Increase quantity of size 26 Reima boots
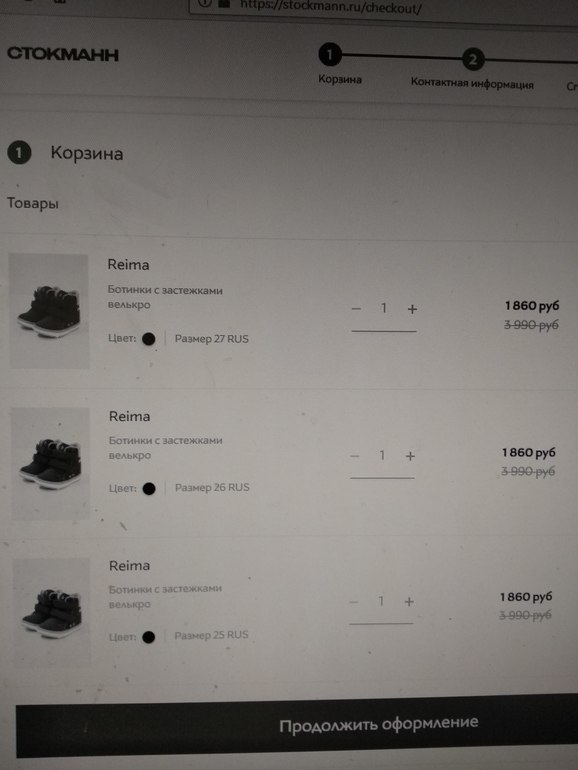The image size is (578, 770). click(410, 456)
